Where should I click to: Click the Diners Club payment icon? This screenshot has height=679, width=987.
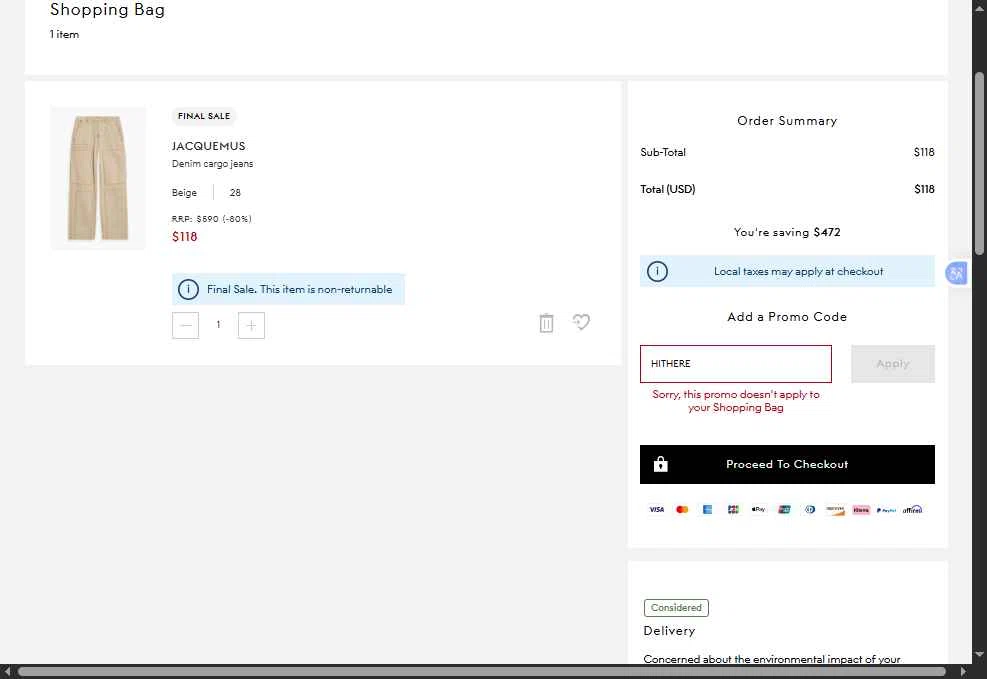point(810,510)
